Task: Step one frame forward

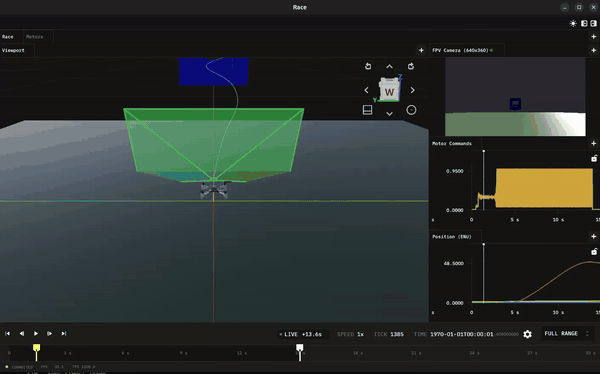Action: pos(49,333)
